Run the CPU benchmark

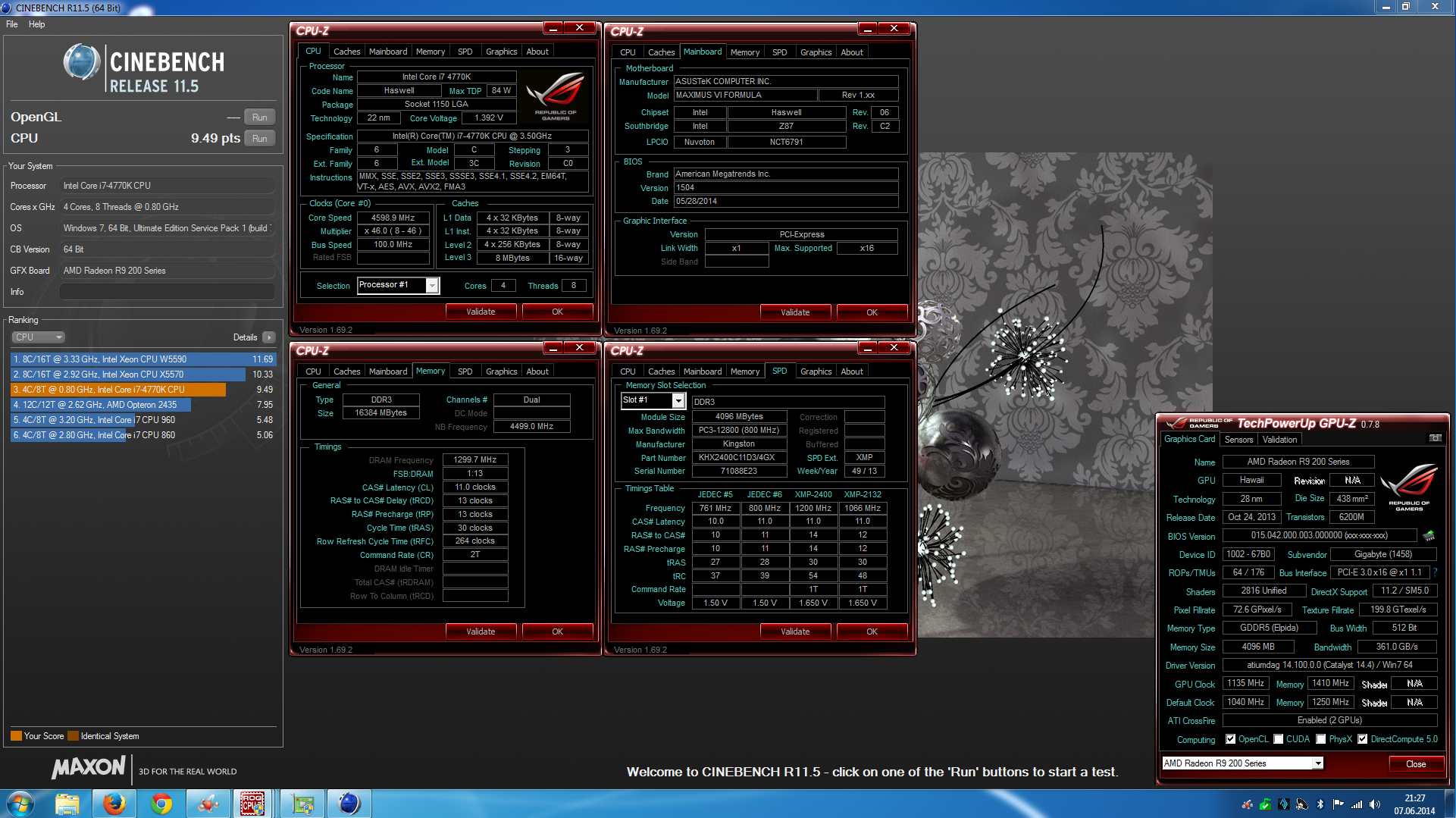click(x=260, y=139)
